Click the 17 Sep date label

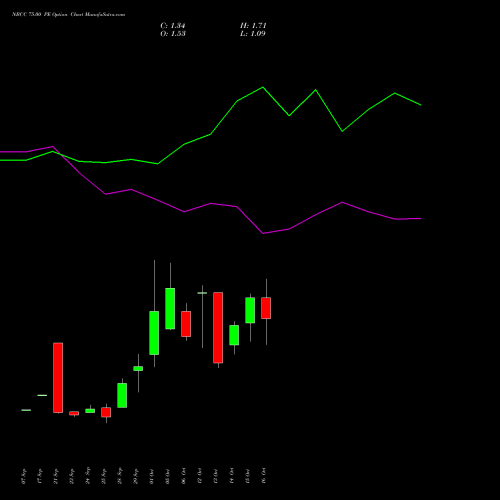40,476
